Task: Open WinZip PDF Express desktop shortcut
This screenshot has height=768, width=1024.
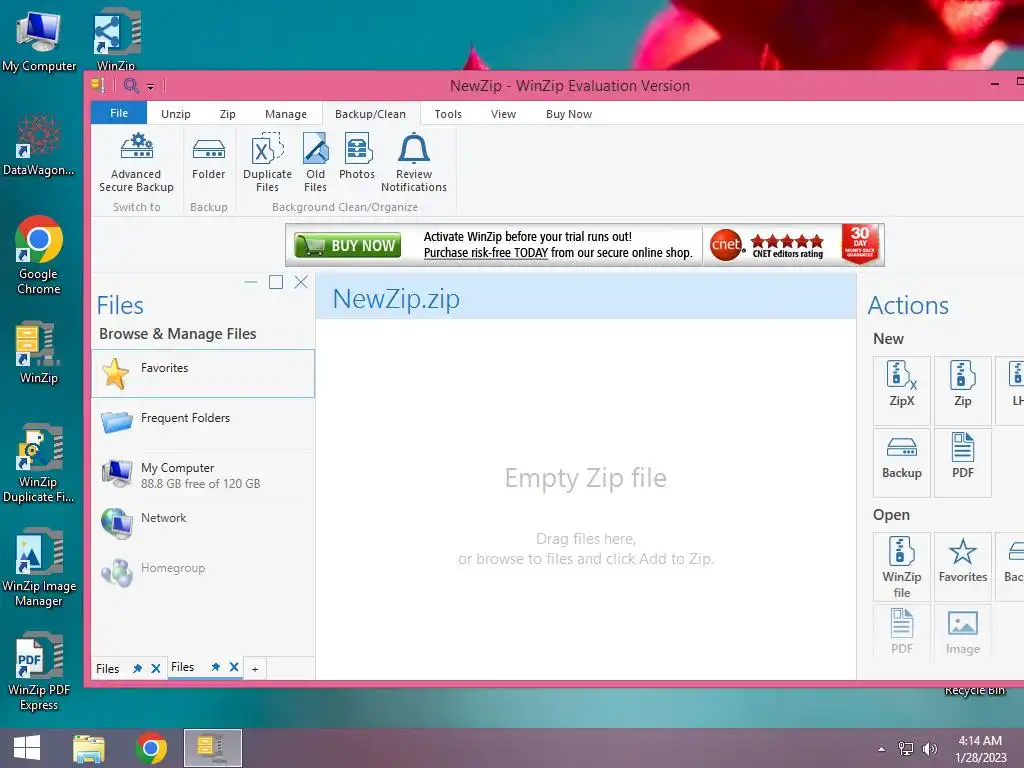Action: coord(39,671)
